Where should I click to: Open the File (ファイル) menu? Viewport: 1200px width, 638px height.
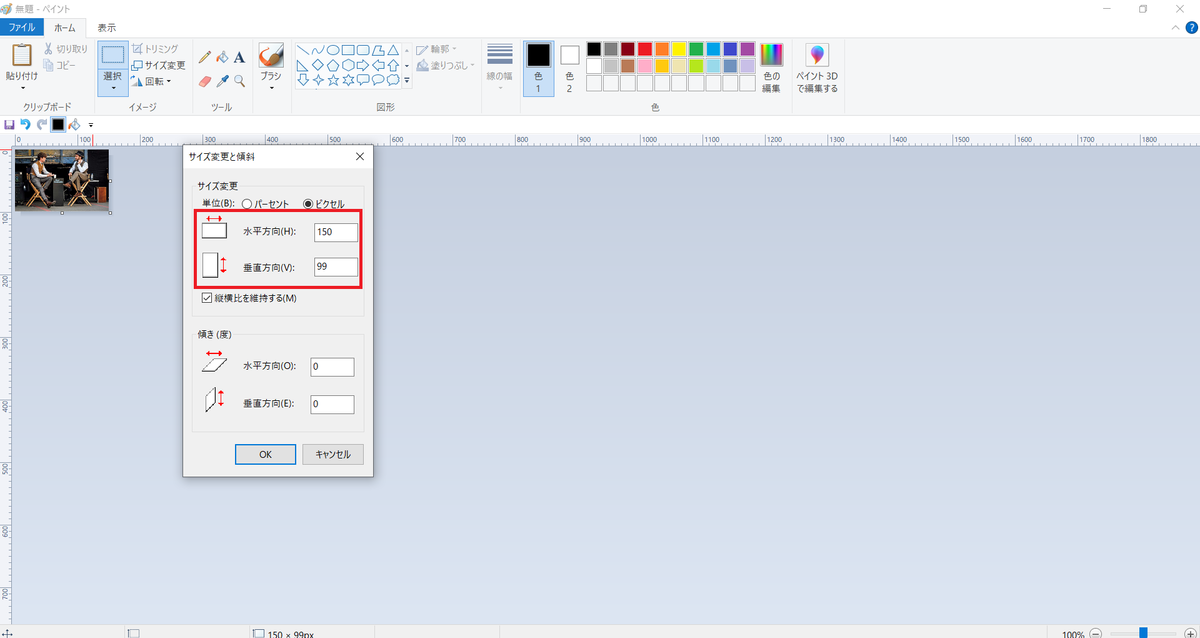click(22, 27)
